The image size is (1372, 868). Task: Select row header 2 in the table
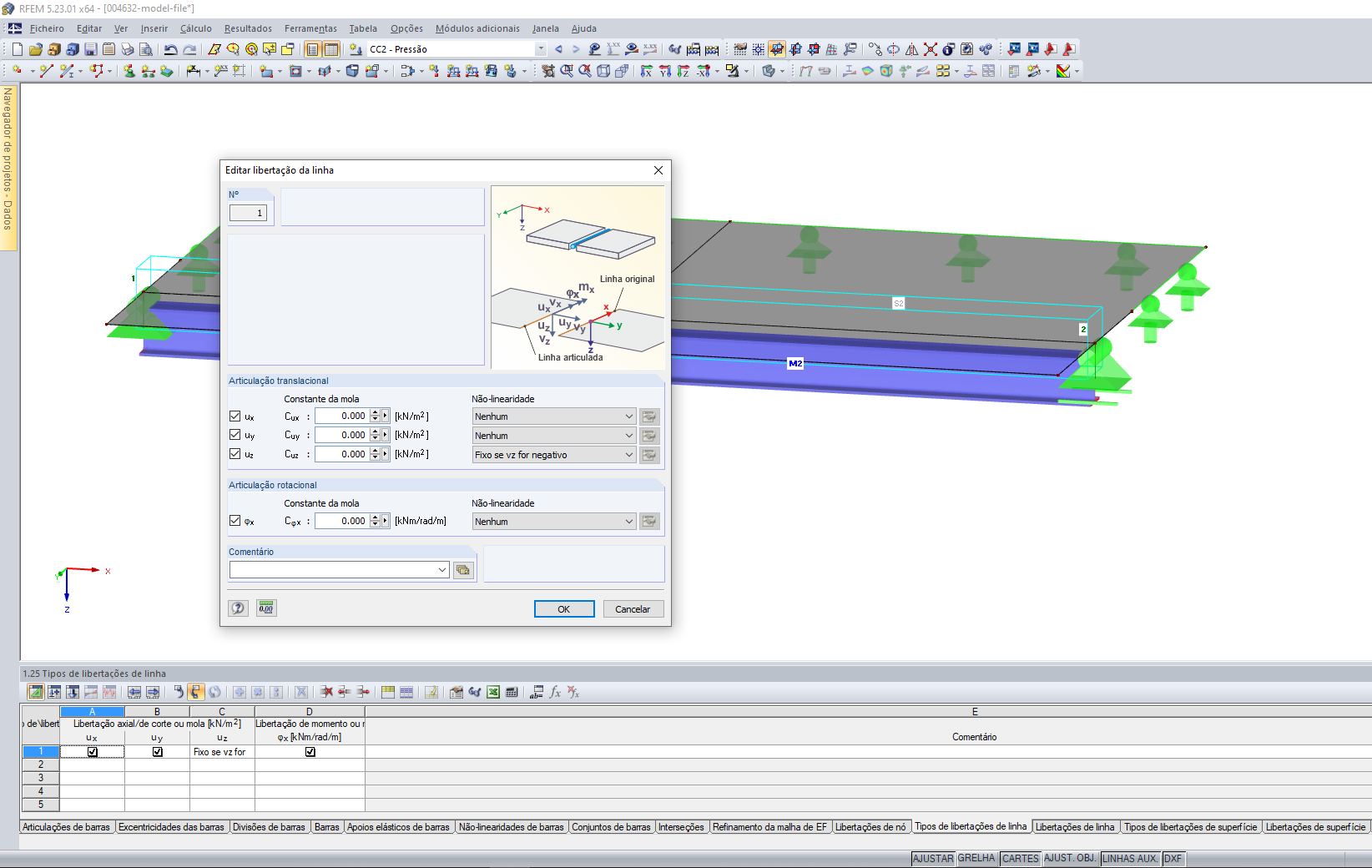coord(41,765)
